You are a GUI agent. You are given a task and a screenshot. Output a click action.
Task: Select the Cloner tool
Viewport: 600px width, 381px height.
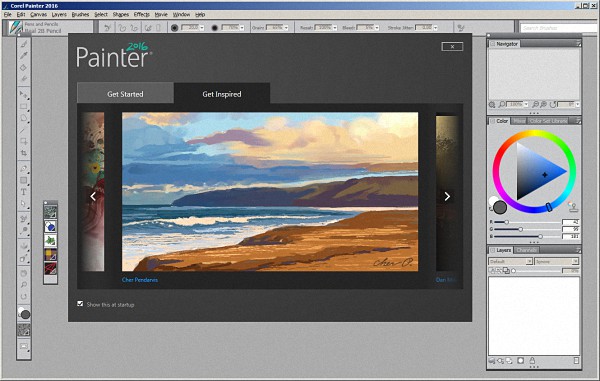[x=24, y=219]
